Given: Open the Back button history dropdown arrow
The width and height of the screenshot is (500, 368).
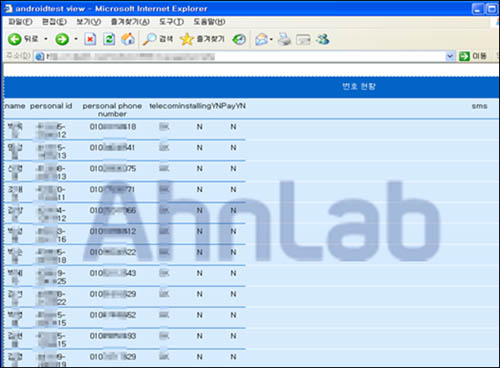Looking at the screenshot, I should pyautogui.click(x=46, y=39).
